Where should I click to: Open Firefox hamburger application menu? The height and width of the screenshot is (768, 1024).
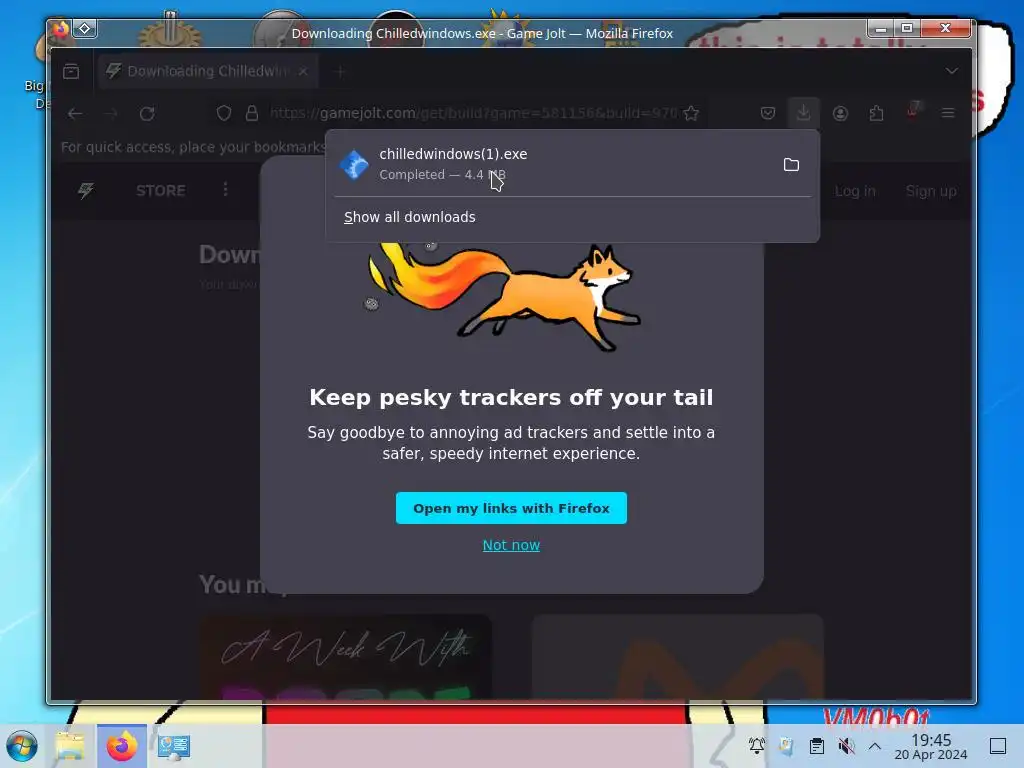click(948, 114)
